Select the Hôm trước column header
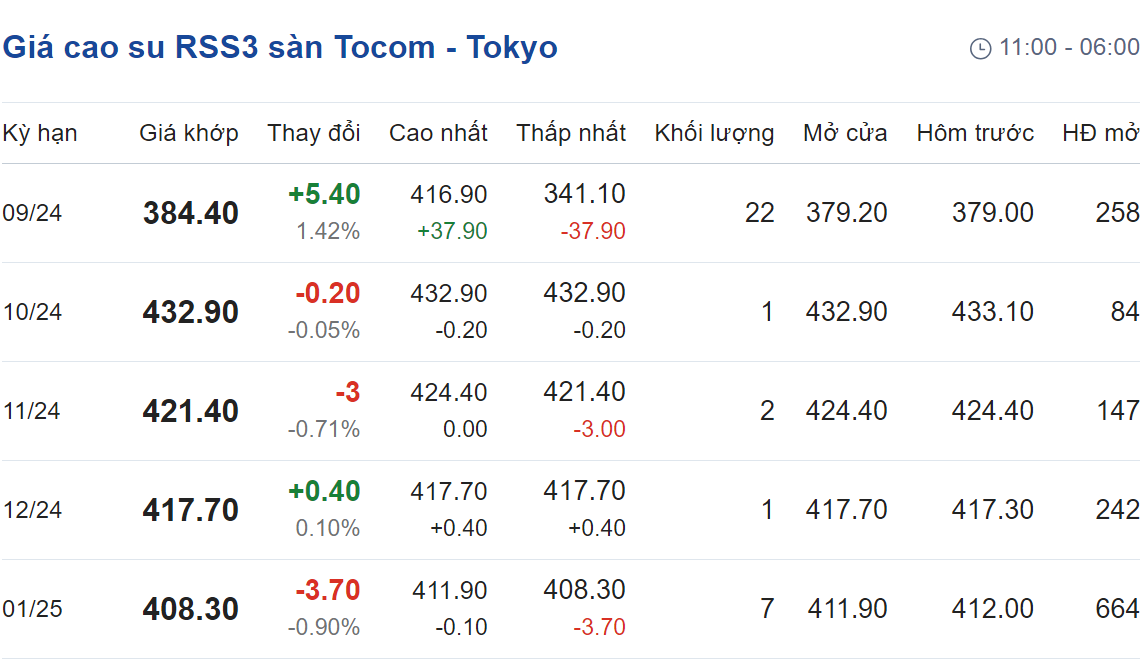The height and width of the screenshot is (664, 1140). [975, 133]
